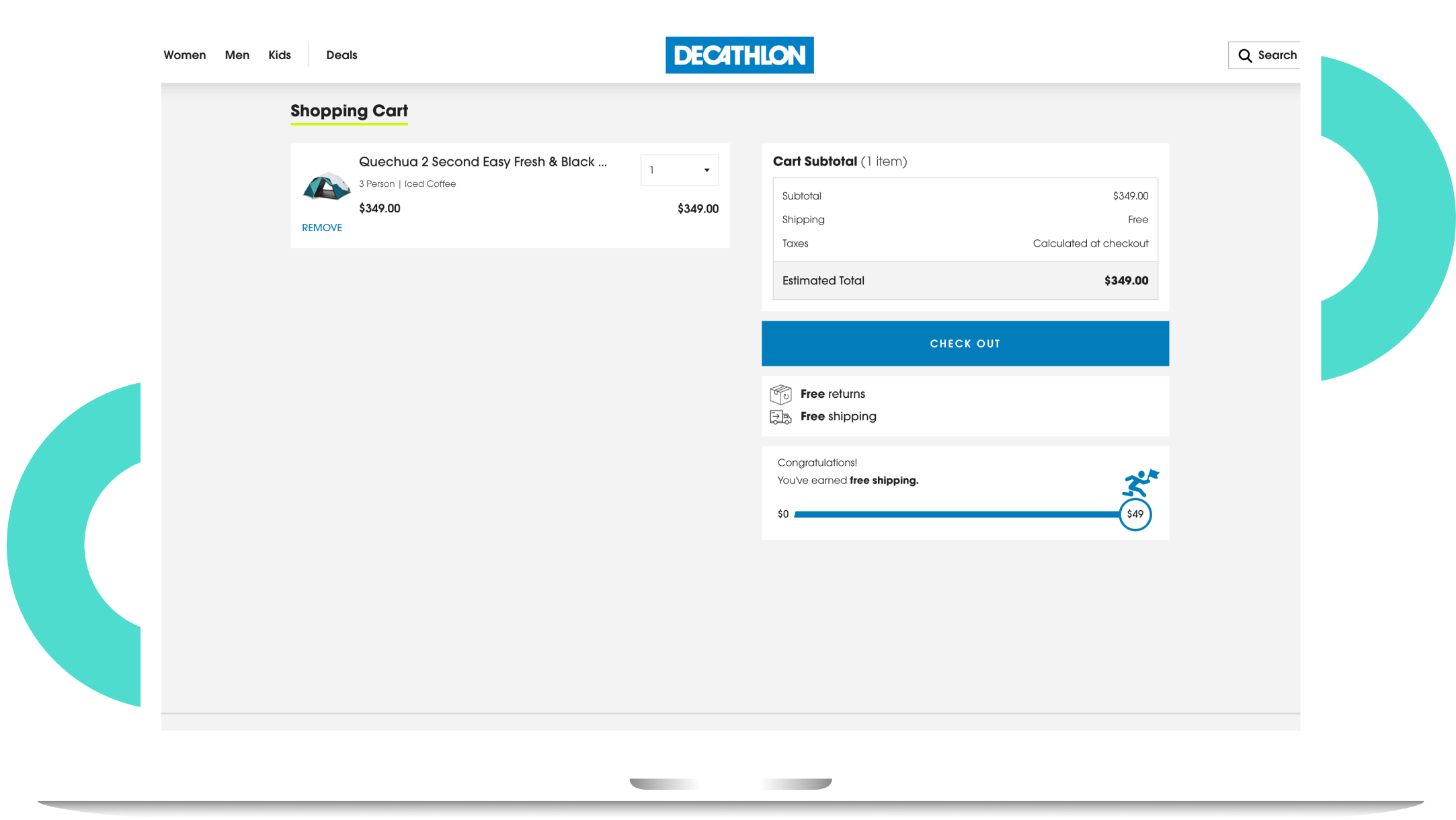The width and height of the screenshot is (1456, 820).
Task: Click the magnifying glass search icon
Action: [1245, 56]
